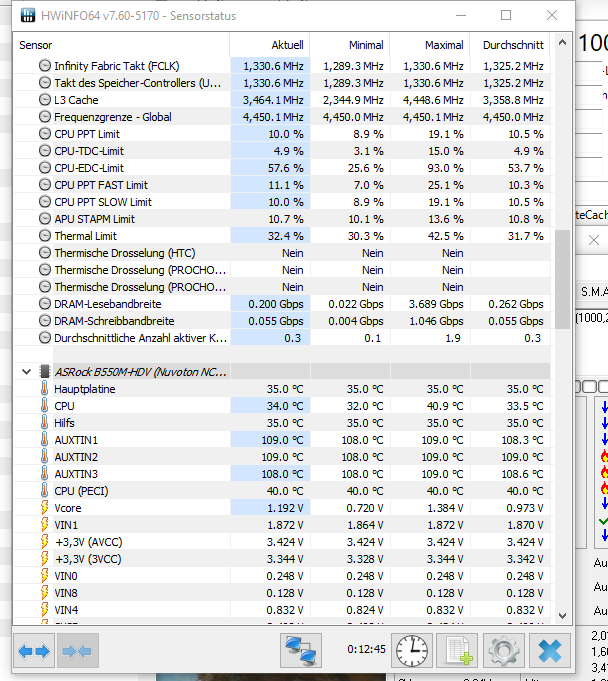Maximize the HWiNFO64 Sensorstatus window
The width and height of the screenshot is (608, 681).
506,15
